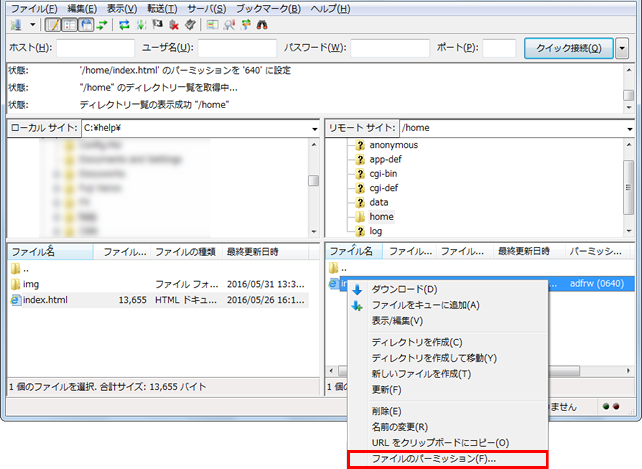The height and width of the screenshot is (469, 642).
Task: Click the reconnect to last server icon
Action: [x=192, y=23]
